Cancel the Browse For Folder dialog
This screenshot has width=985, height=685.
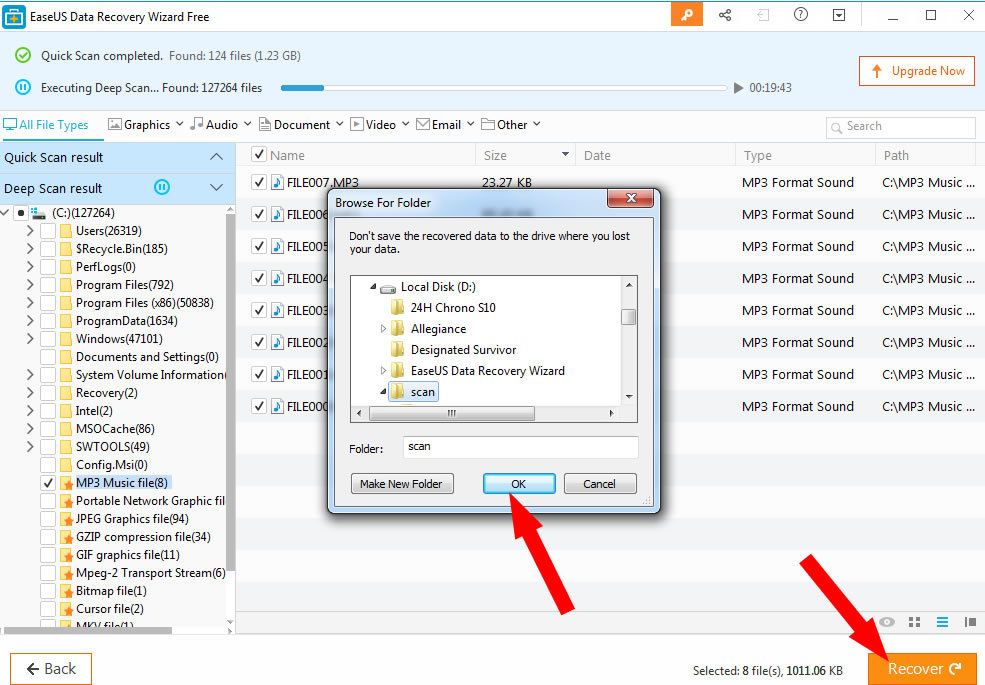pyautogui.click(x=600, y=484)
